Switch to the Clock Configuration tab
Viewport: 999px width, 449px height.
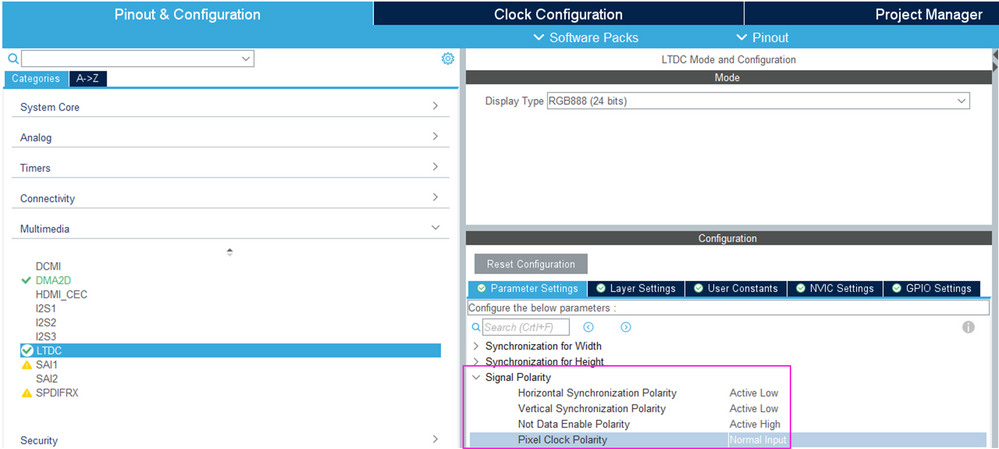click(x=558, y=14)
